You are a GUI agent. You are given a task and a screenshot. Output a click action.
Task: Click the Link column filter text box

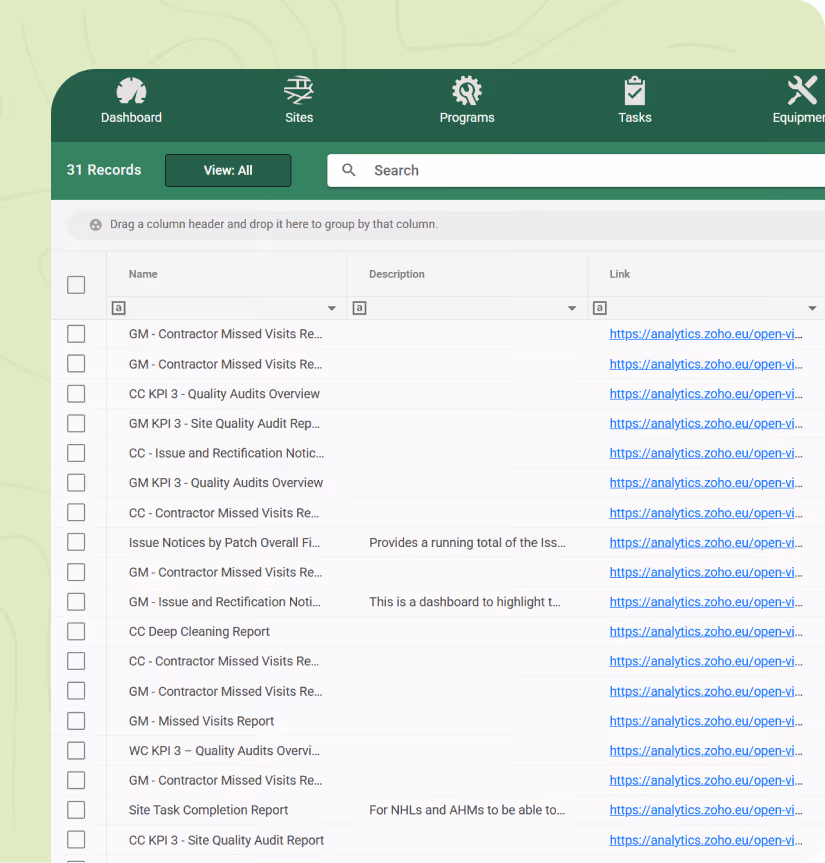707,308
